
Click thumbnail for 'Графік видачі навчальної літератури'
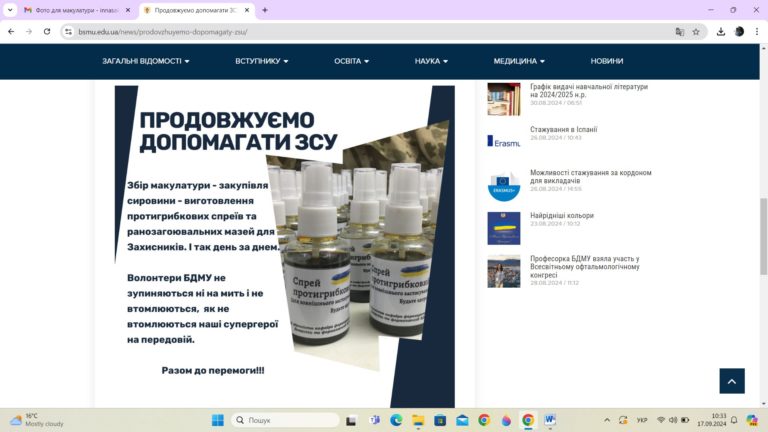pyautogui.click(x=504, y=98)
